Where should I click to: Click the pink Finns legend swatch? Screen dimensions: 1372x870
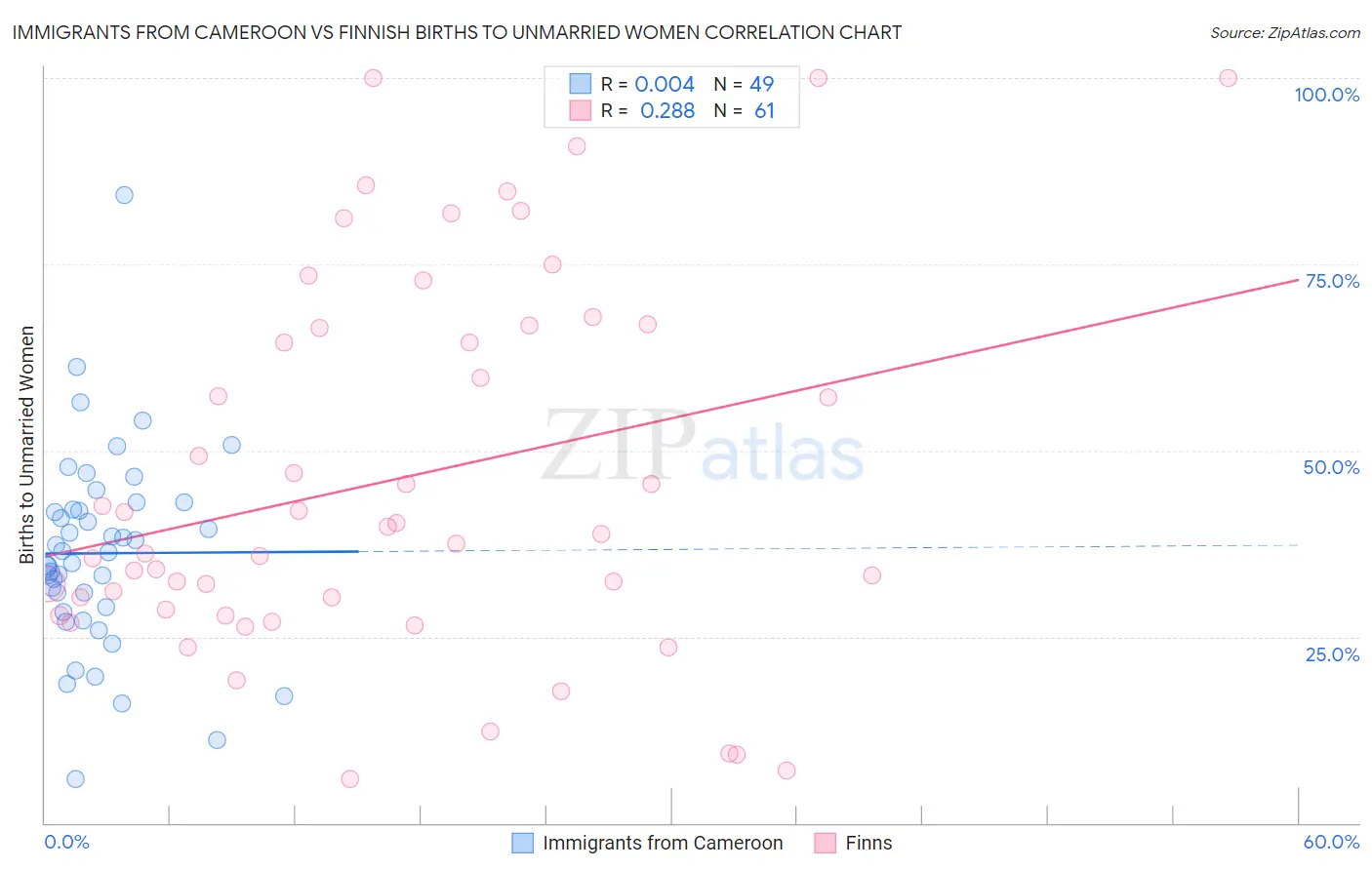[x=826, y=843]
